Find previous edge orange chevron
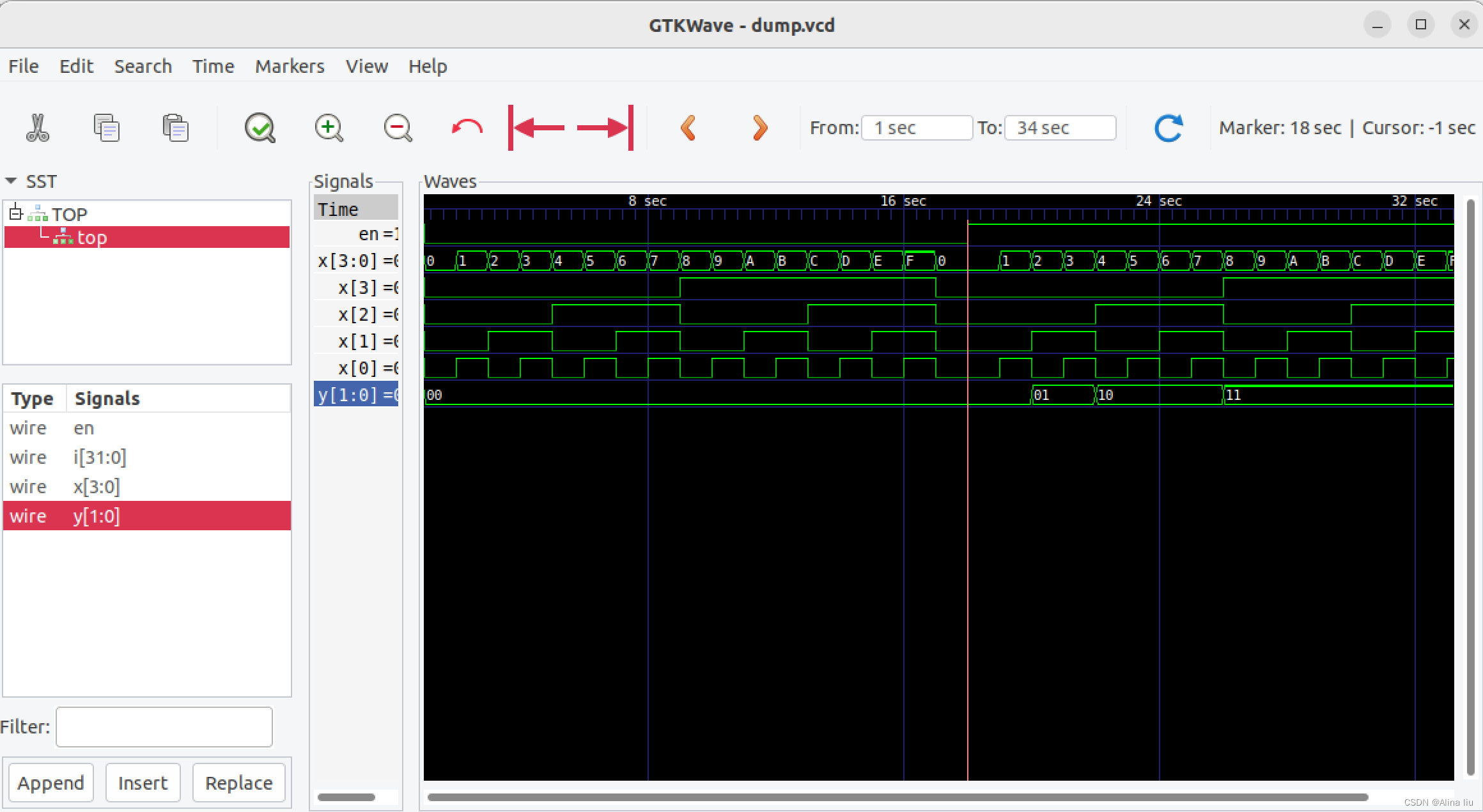This screenshot has height=812, width=1483. [x=688, y=128]
